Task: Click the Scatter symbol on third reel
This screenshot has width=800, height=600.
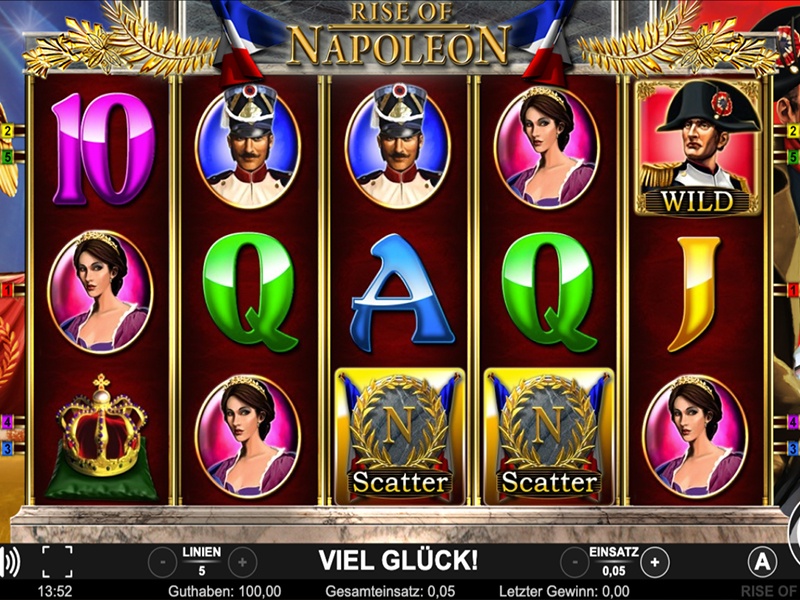Action: 399,437
